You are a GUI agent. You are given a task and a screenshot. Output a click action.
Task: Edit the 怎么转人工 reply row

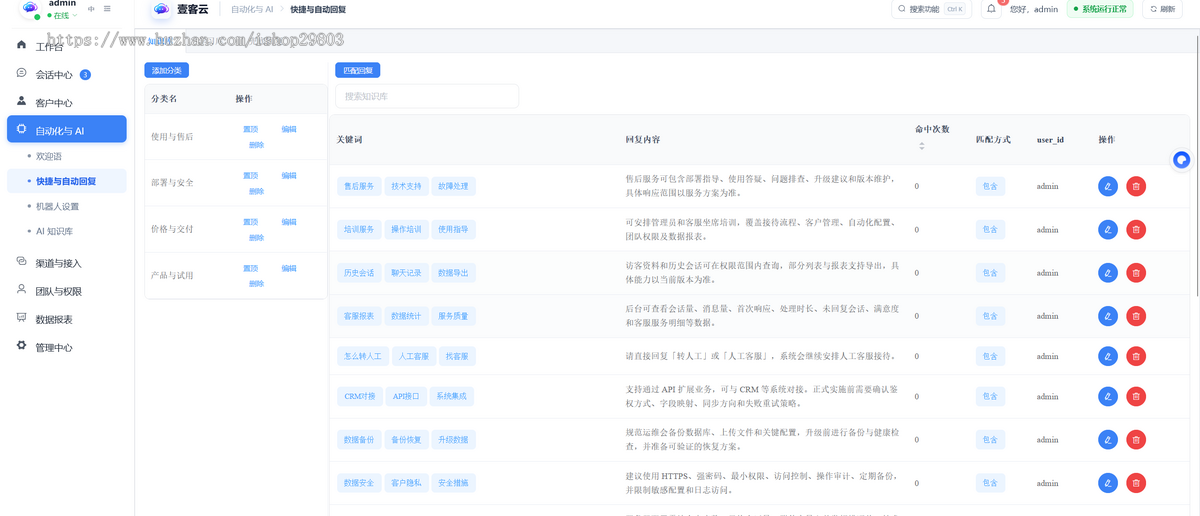point(1107,356)
